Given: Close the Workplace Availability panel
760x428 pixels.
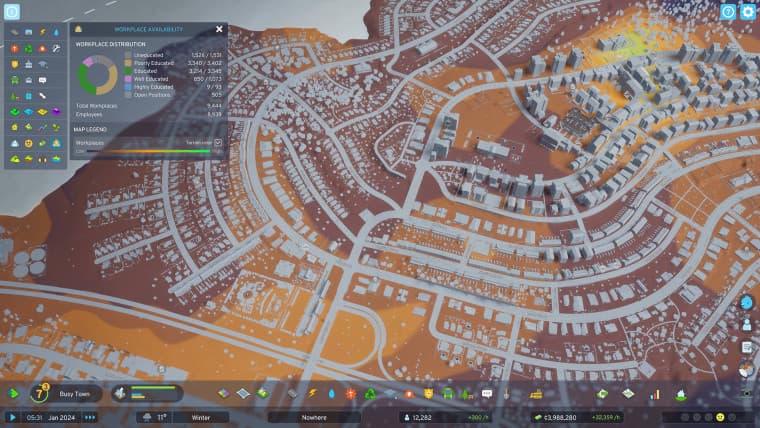Looking at the screenshot, I should coord(219,30).
